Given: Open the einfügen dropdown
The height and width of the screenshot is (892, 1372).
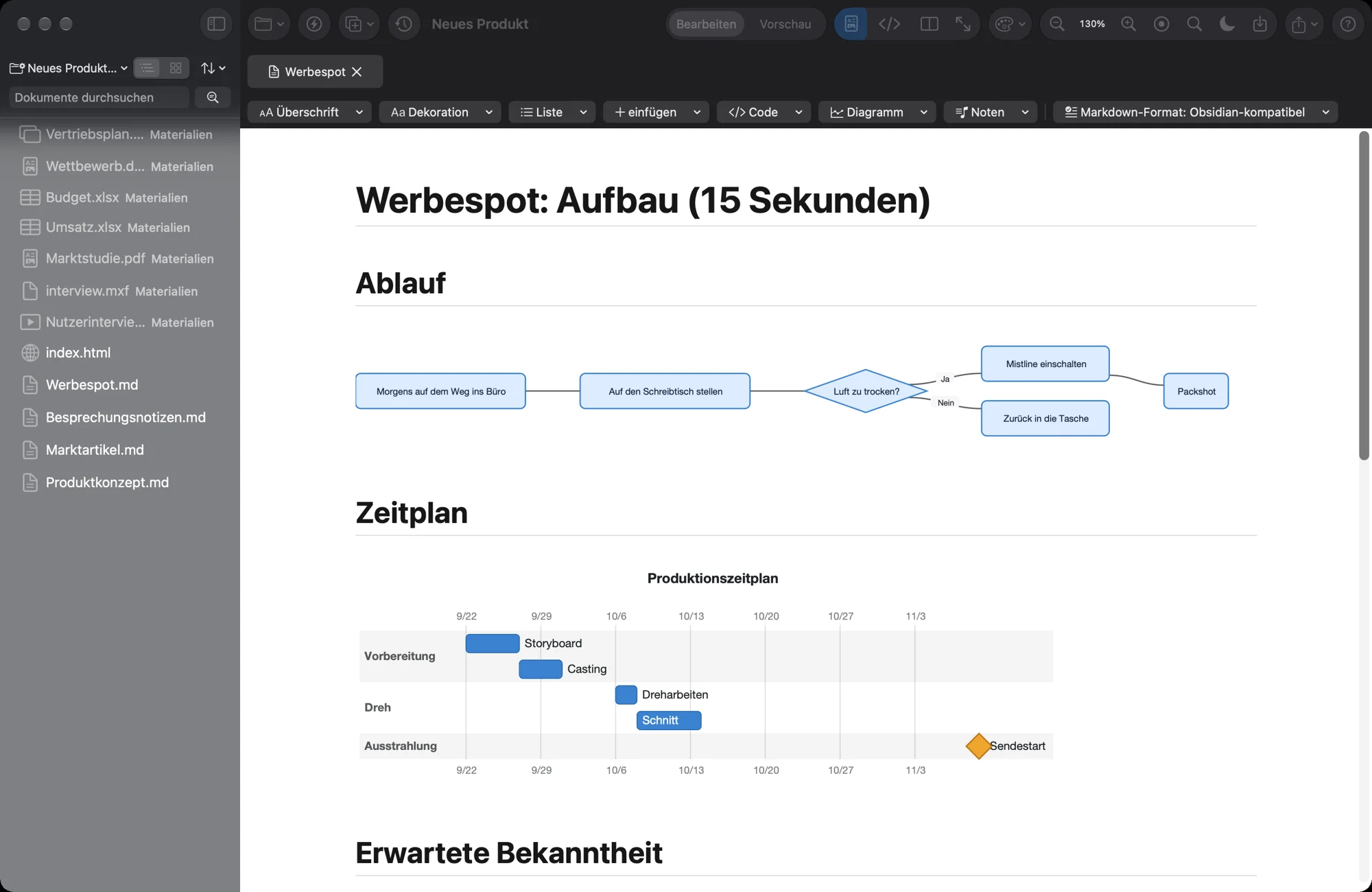Looking at the screenshot, I should pos(656,112).
